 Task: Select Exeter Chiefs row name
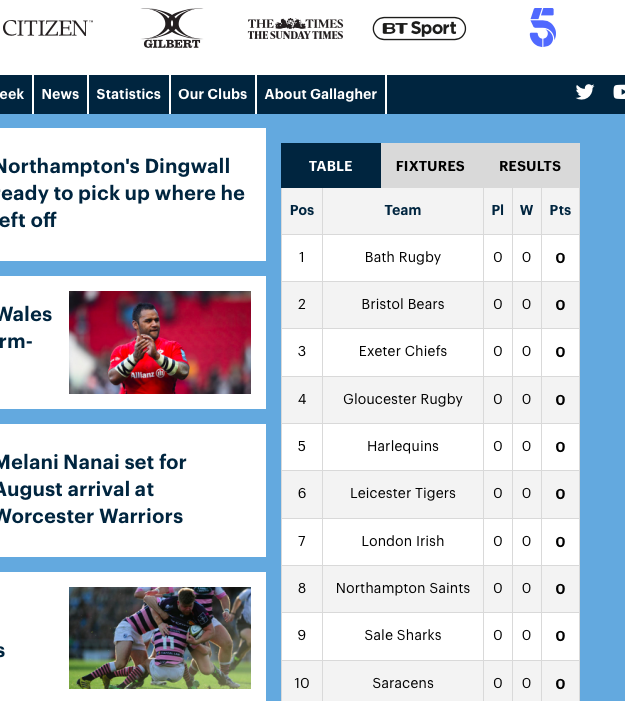403,351
